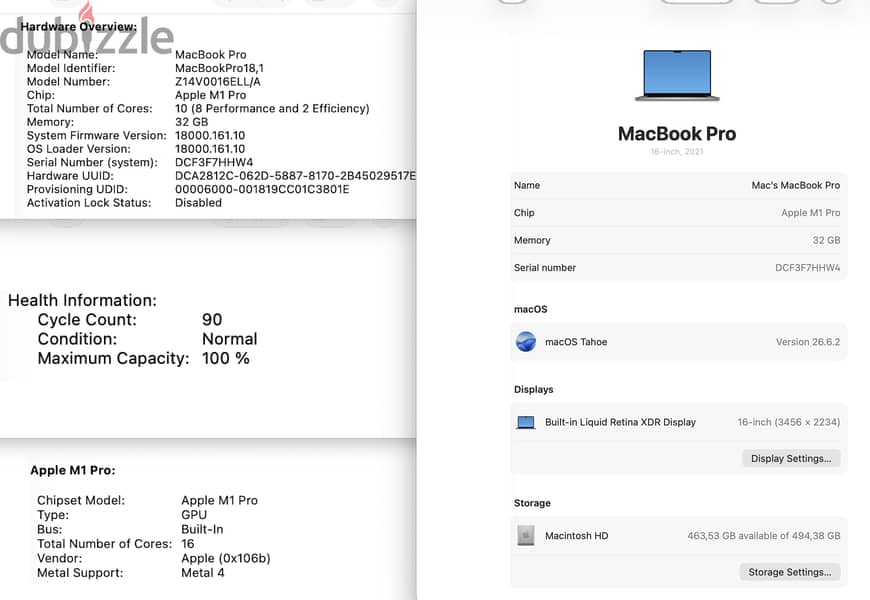Click Provisioning UDID '00006000-001819CC01C3801E'
Screen dimensions: 870x600
tap(262, 189)
